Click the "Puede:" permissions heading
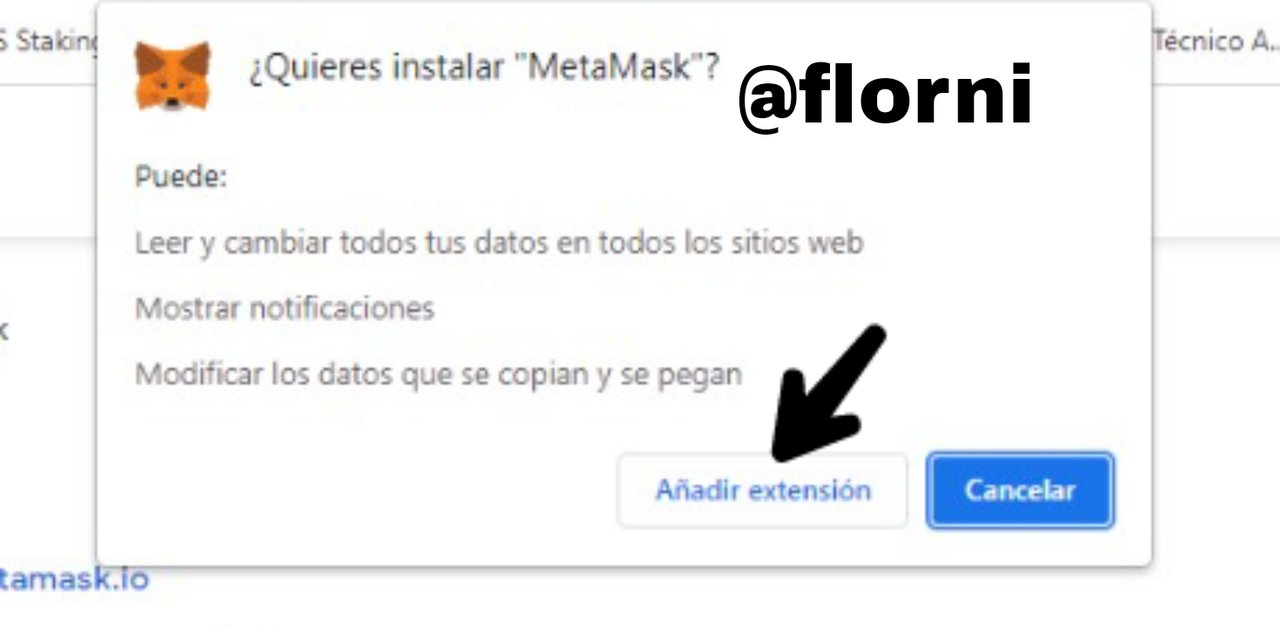1280x627 pixels. tap(181, 178)
